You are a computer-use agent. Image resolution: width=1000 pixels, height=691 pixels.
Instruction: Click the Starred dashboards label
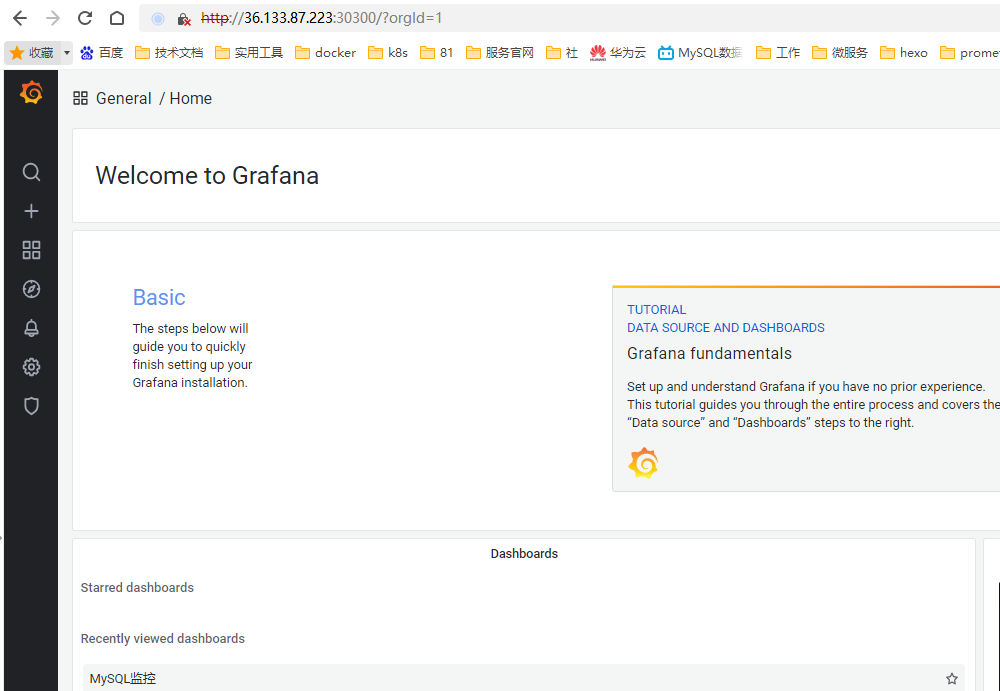pos(137,588)
